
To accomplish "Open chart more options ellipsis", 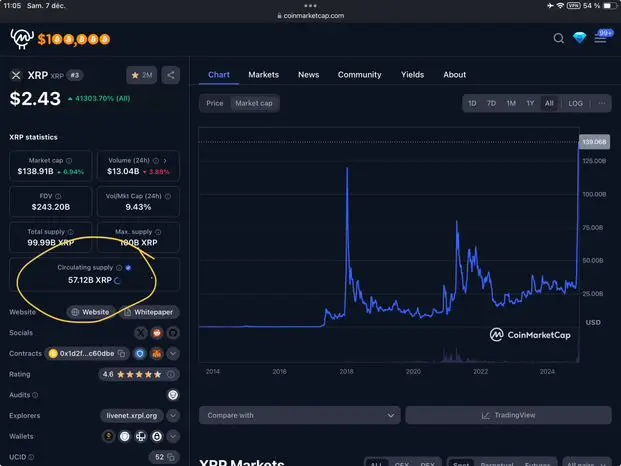I will coord(602,103).
